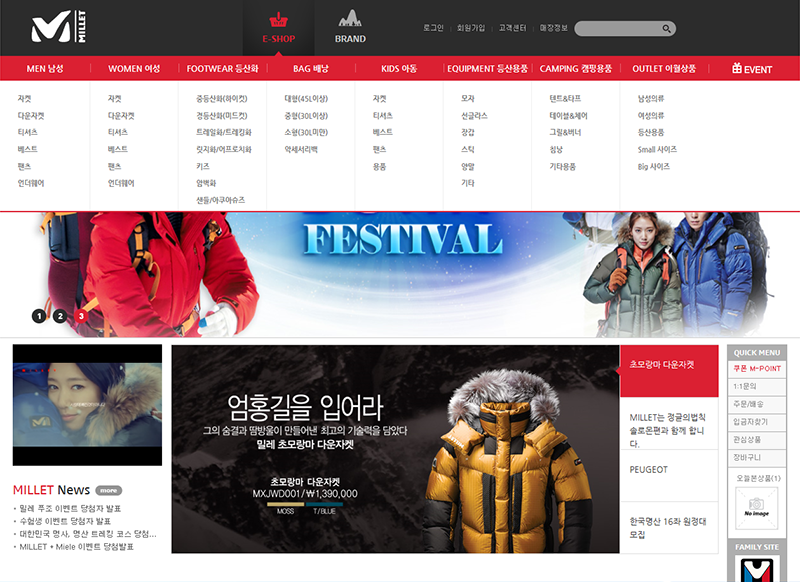Click the FESTIVAL banner image
This screenshot has width=800, height=582.
pyautogui.click(x=400, y=274)
